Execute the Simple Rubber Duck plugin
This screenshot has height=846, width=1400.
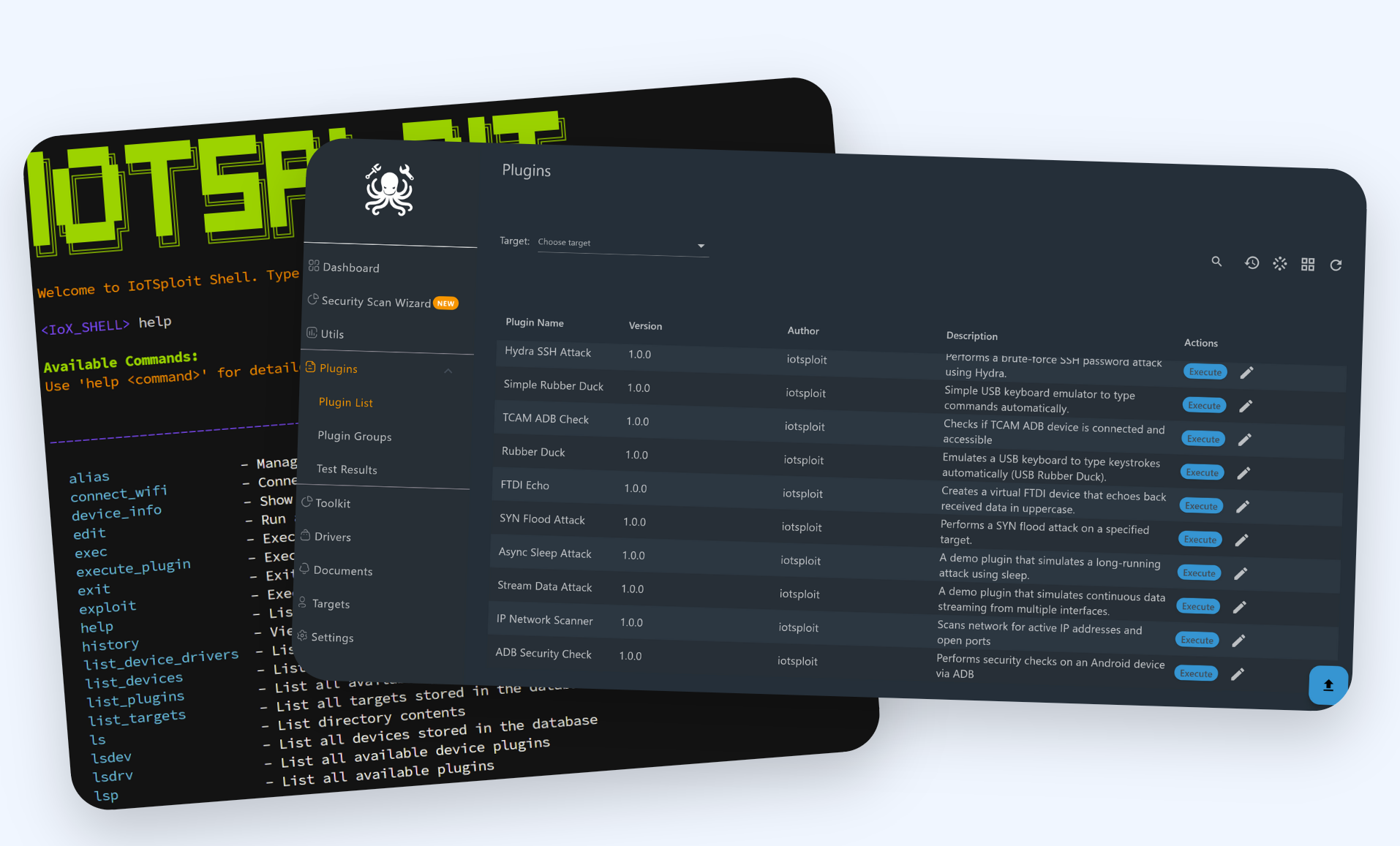tap(1204, 405)
